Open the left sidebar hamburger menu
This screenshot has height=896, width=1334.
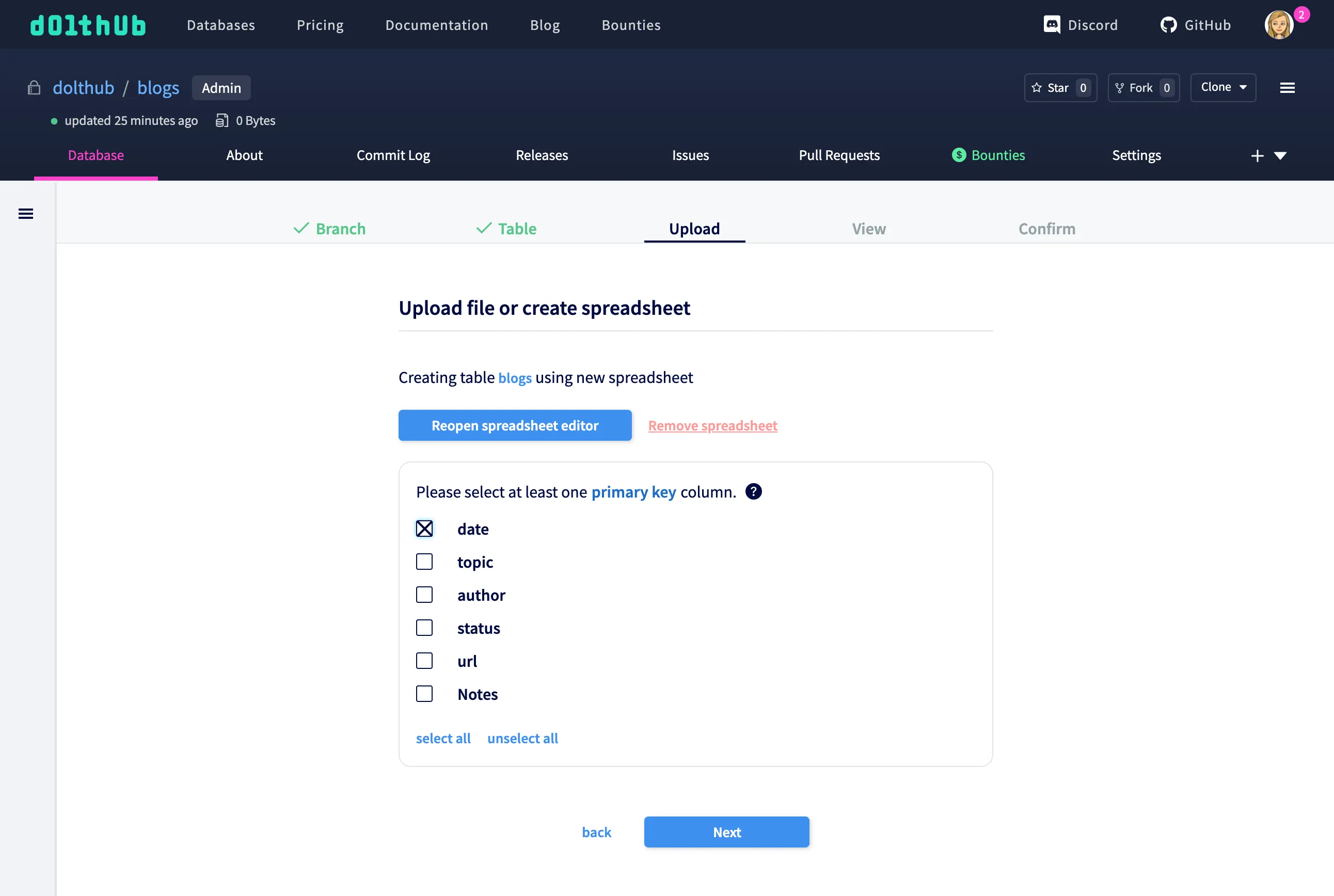click(x=26, y=214)
